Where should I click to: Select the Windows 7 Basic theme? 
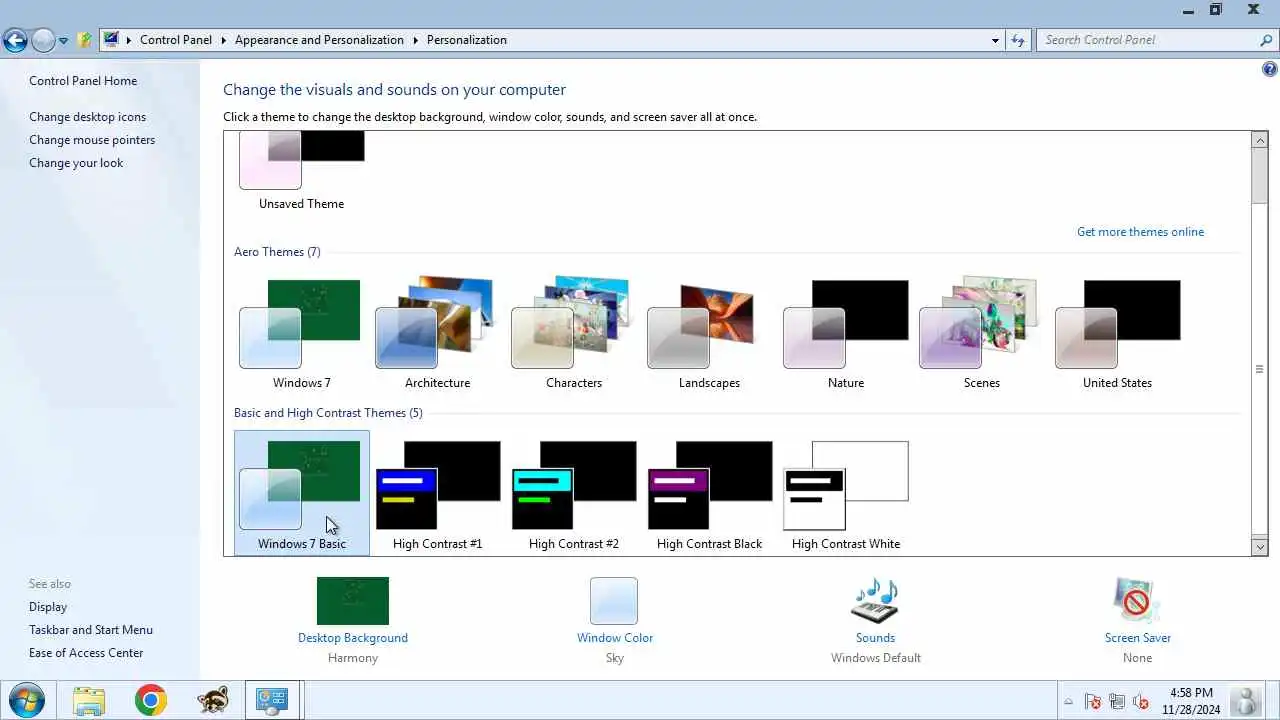click(301, 493)
